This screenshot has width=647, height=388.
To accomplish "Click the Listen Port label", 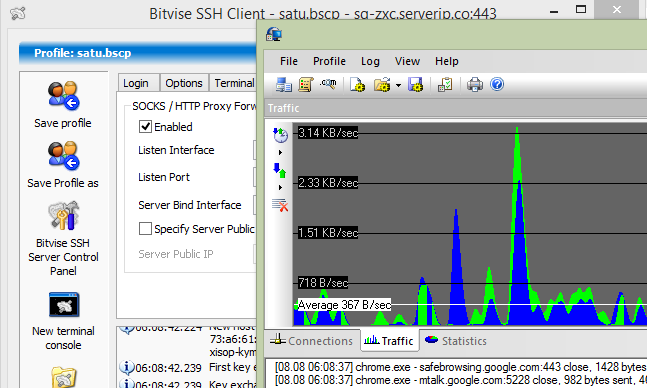I will coord(164,177).
